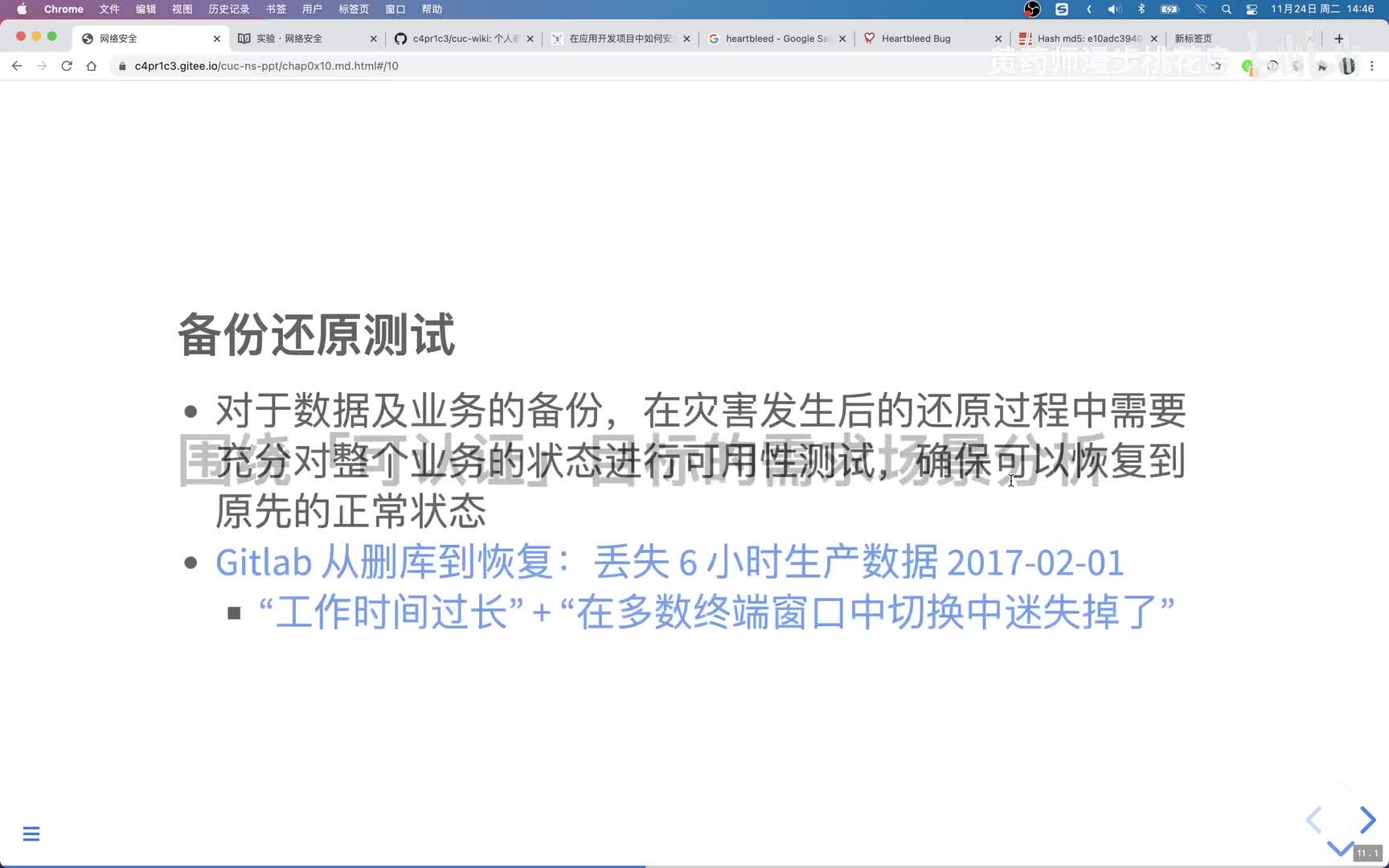Screen dimensions: 1389x868
Task: Open the 用户 menu
Action: (x=312, y=9)
